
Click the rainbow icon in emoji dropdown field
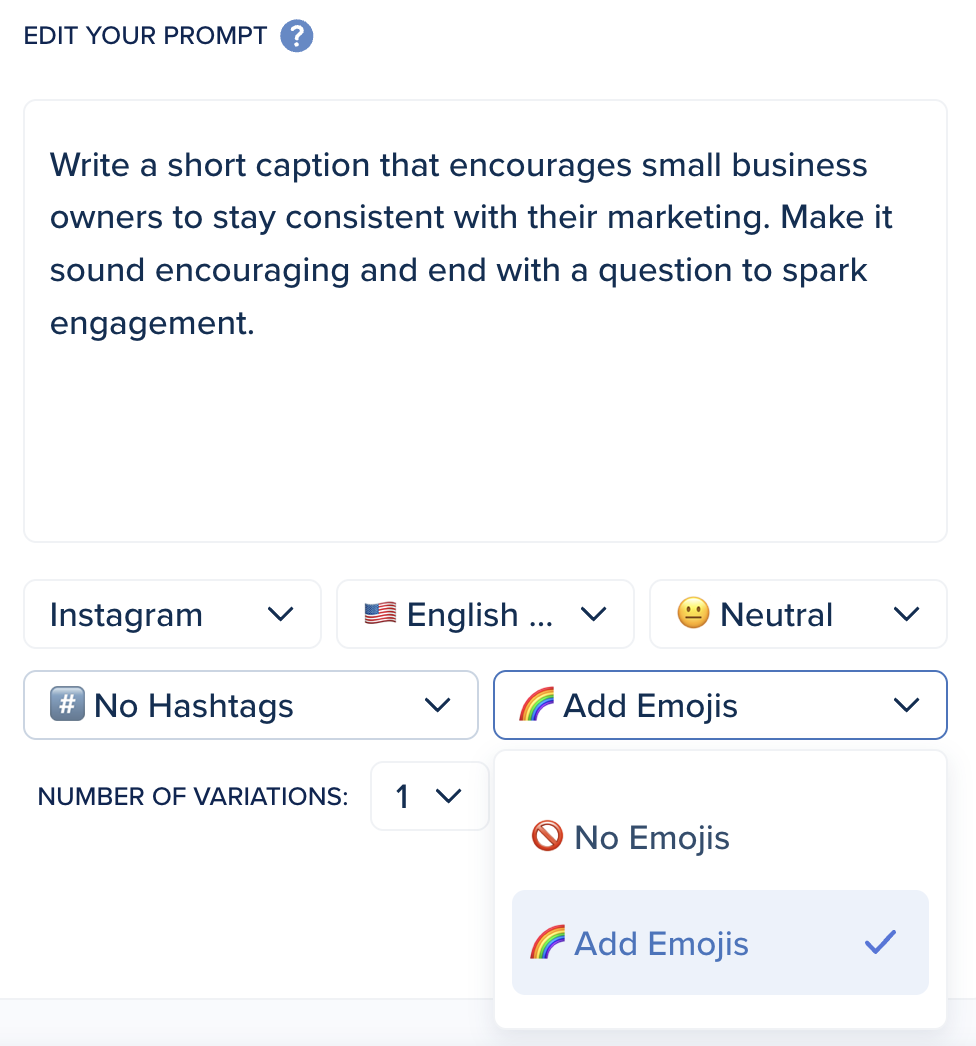[x=536, y=705]
